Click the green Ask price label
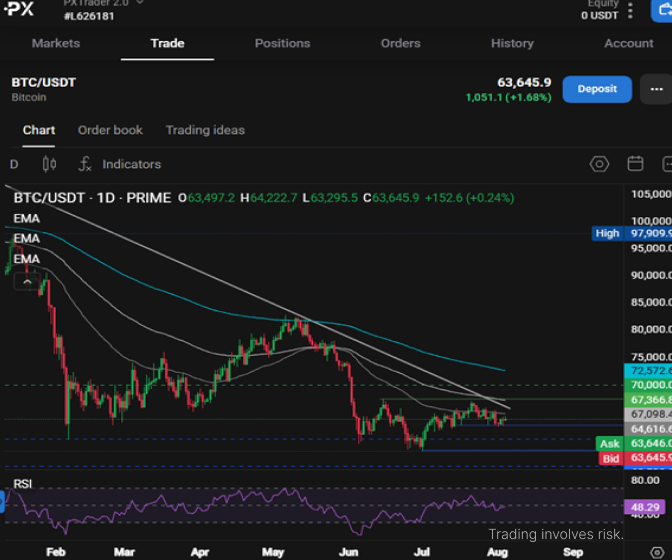The height and width of the screenshot is (560, 672). click(634, 443)
